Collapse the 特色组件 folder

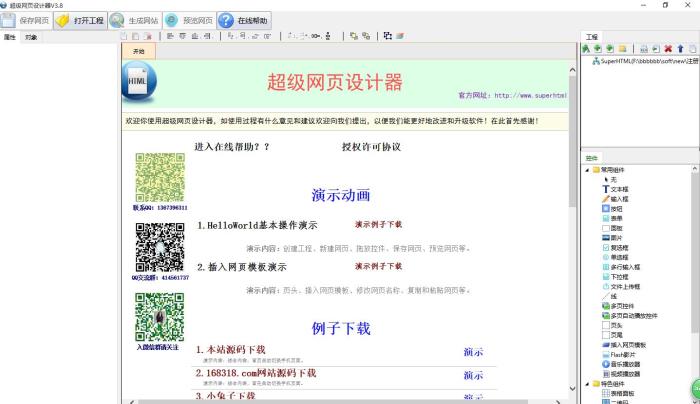pyautogui.click(x=587, y=384)
